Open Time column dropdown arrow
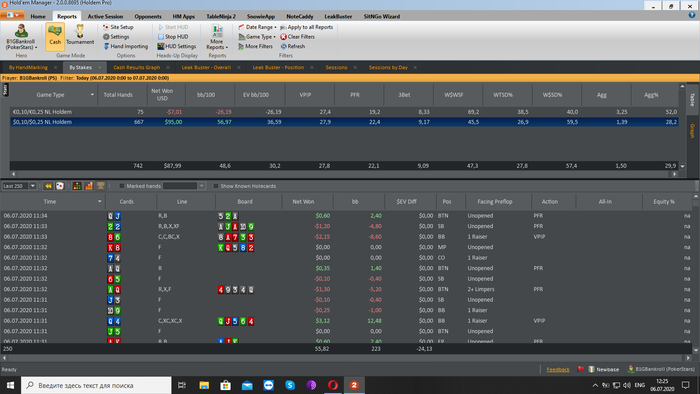The height and width of the screenshot is (394, 700). [x=100, y=202]
